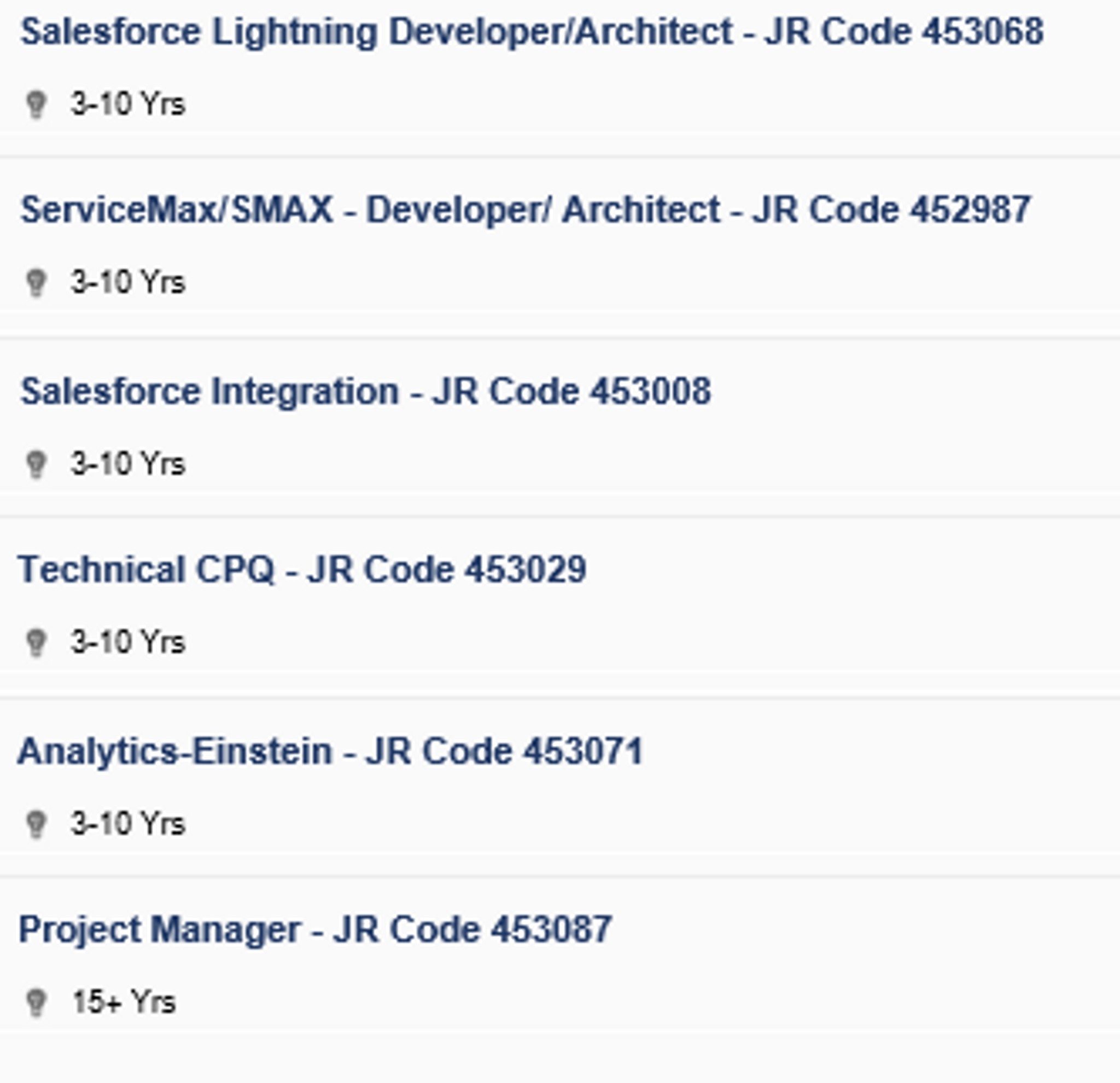
Task: Click 3-10 Yrs text under Salesforce Lightning job
Action: click(128, 104)
